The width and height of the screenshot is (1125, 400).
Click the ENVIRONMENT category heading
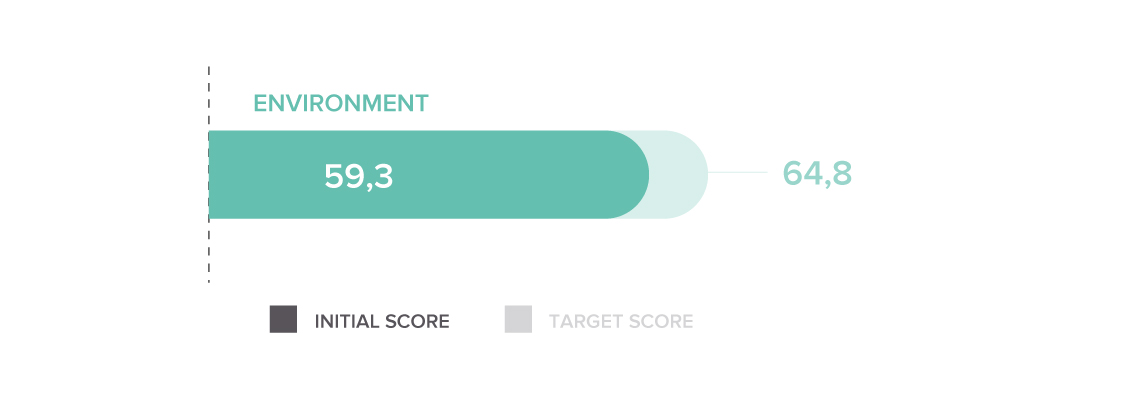[341, 103]
